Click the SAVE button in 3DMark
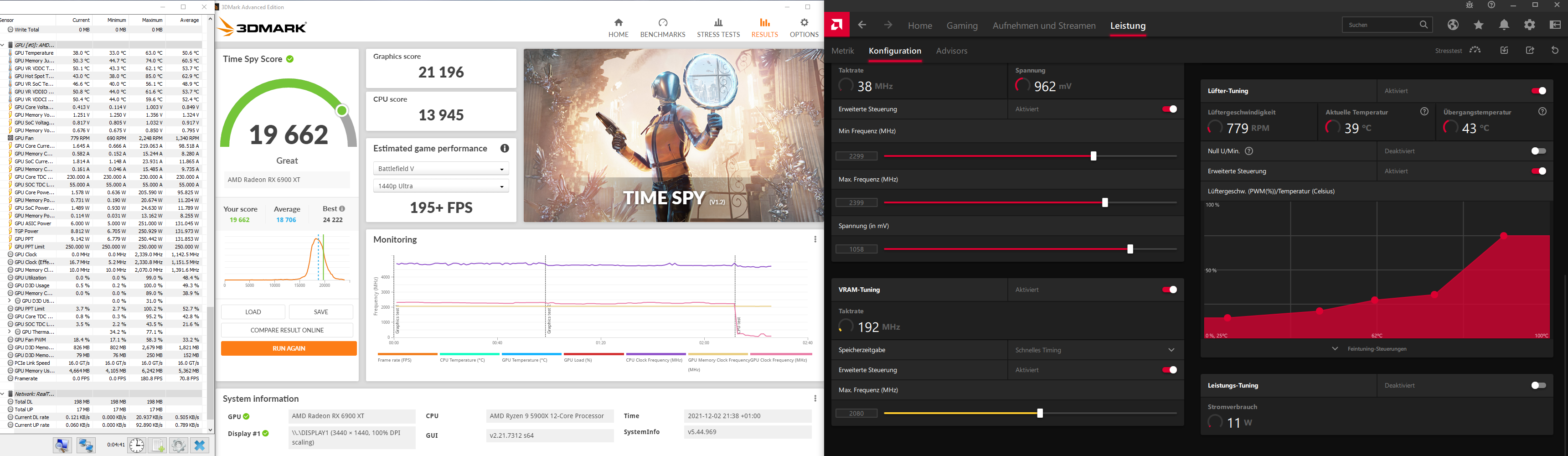1568x456 pixels. (x=321, y=312)
